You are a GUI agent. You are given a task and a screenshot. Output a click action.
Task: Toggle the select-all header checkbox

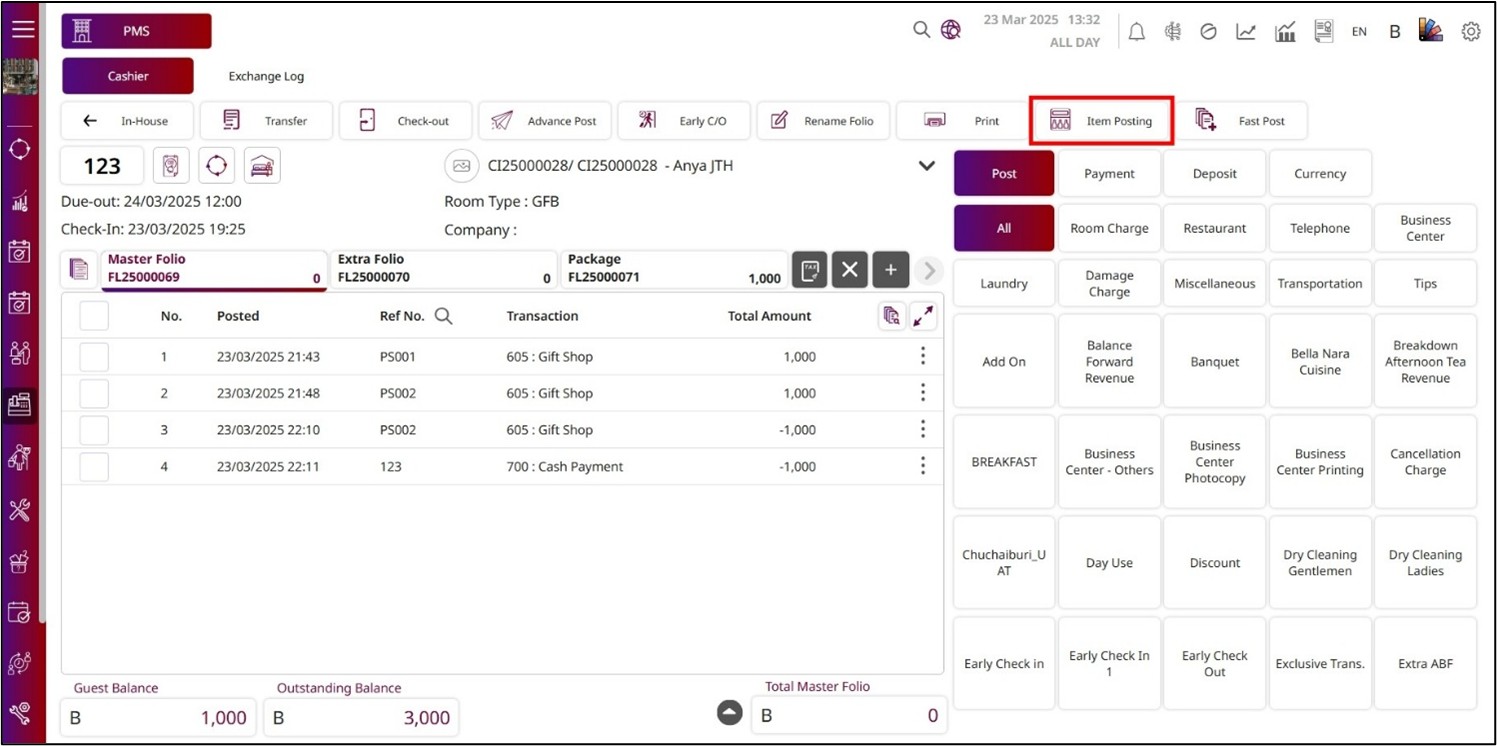pyautogui.click(x=94, y=316)
